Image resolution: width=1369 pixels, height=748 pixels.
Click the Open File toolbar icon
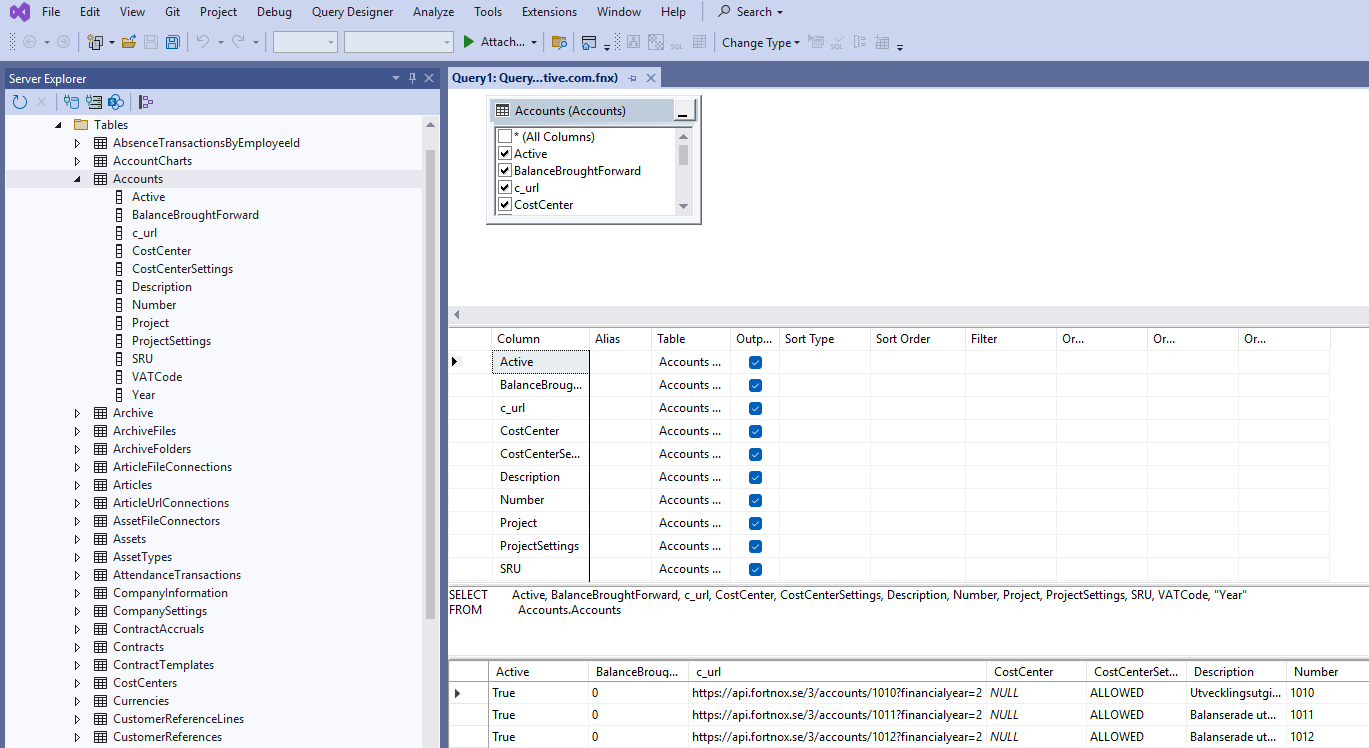128,42
